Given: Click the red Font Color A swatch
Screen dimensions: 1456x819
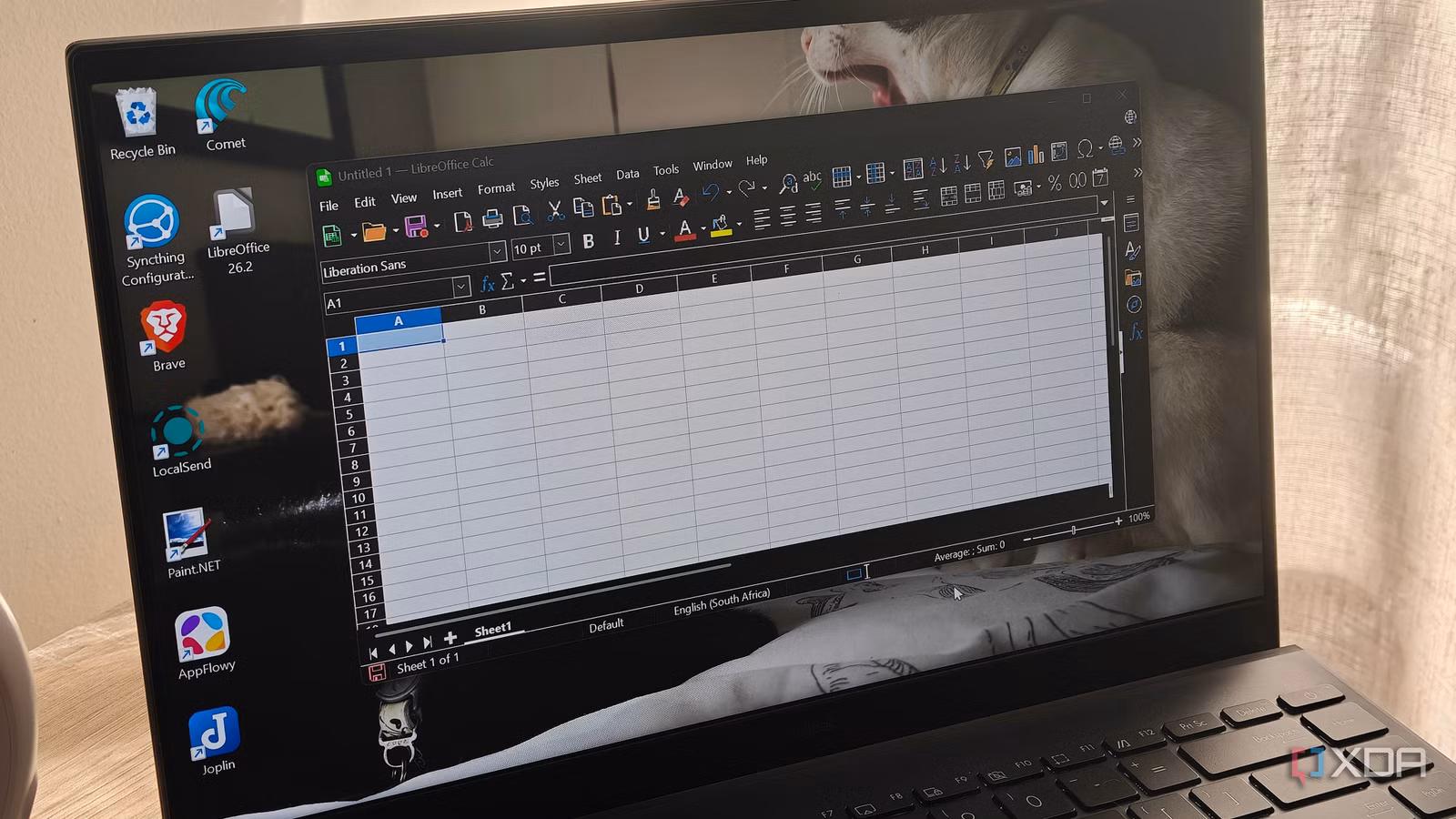Looking at the screenshot, I should 685,229.
